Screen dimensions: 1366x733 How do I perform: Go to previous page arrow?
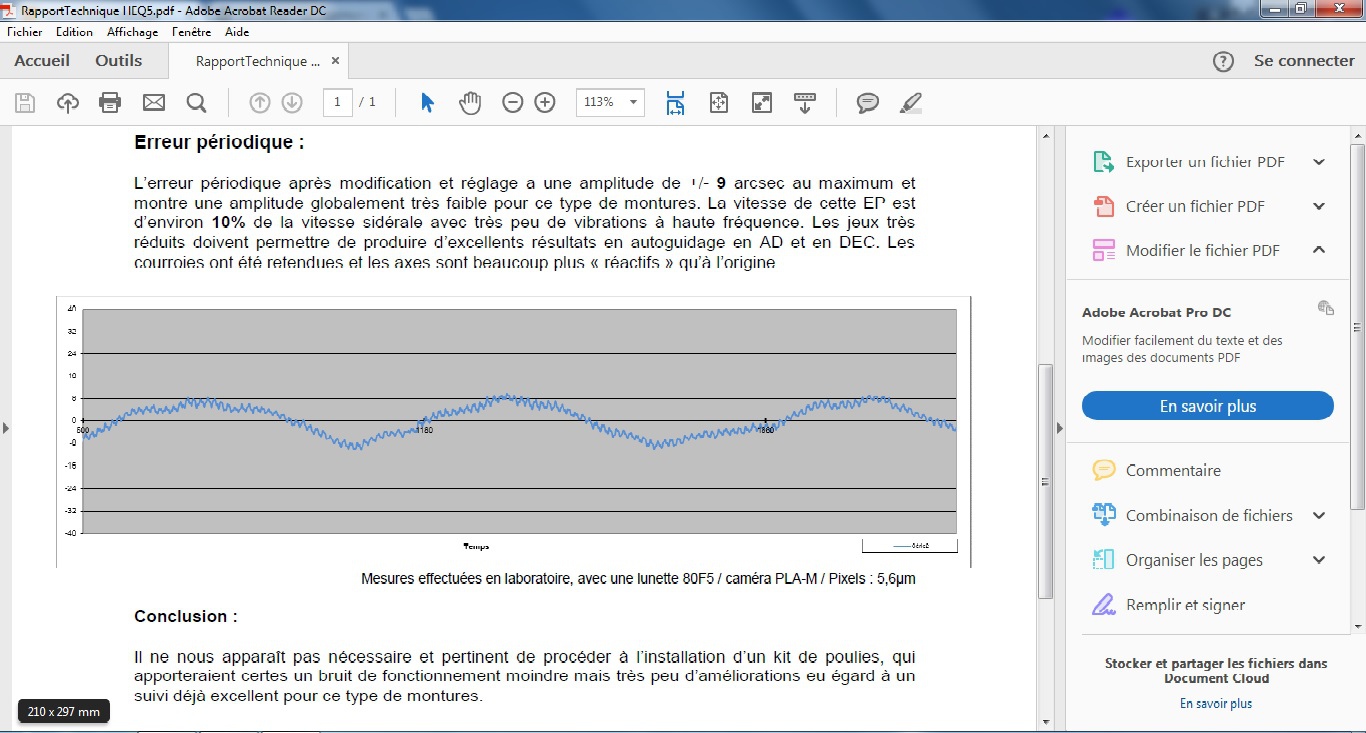click(x=259, y=102)
